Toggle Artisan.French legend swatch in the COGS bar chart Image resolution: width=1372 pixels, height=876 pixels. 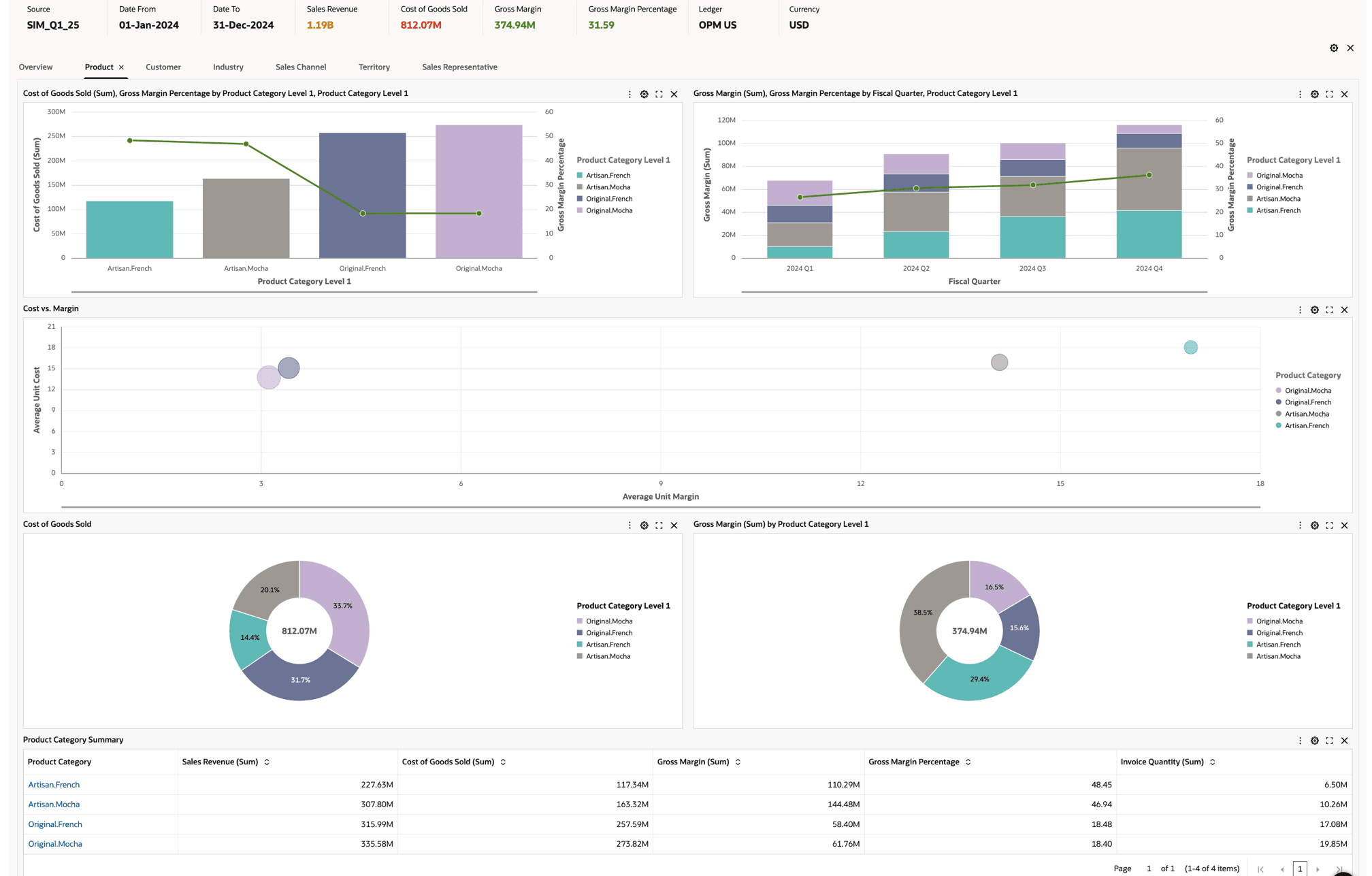[x=580, y=176]
